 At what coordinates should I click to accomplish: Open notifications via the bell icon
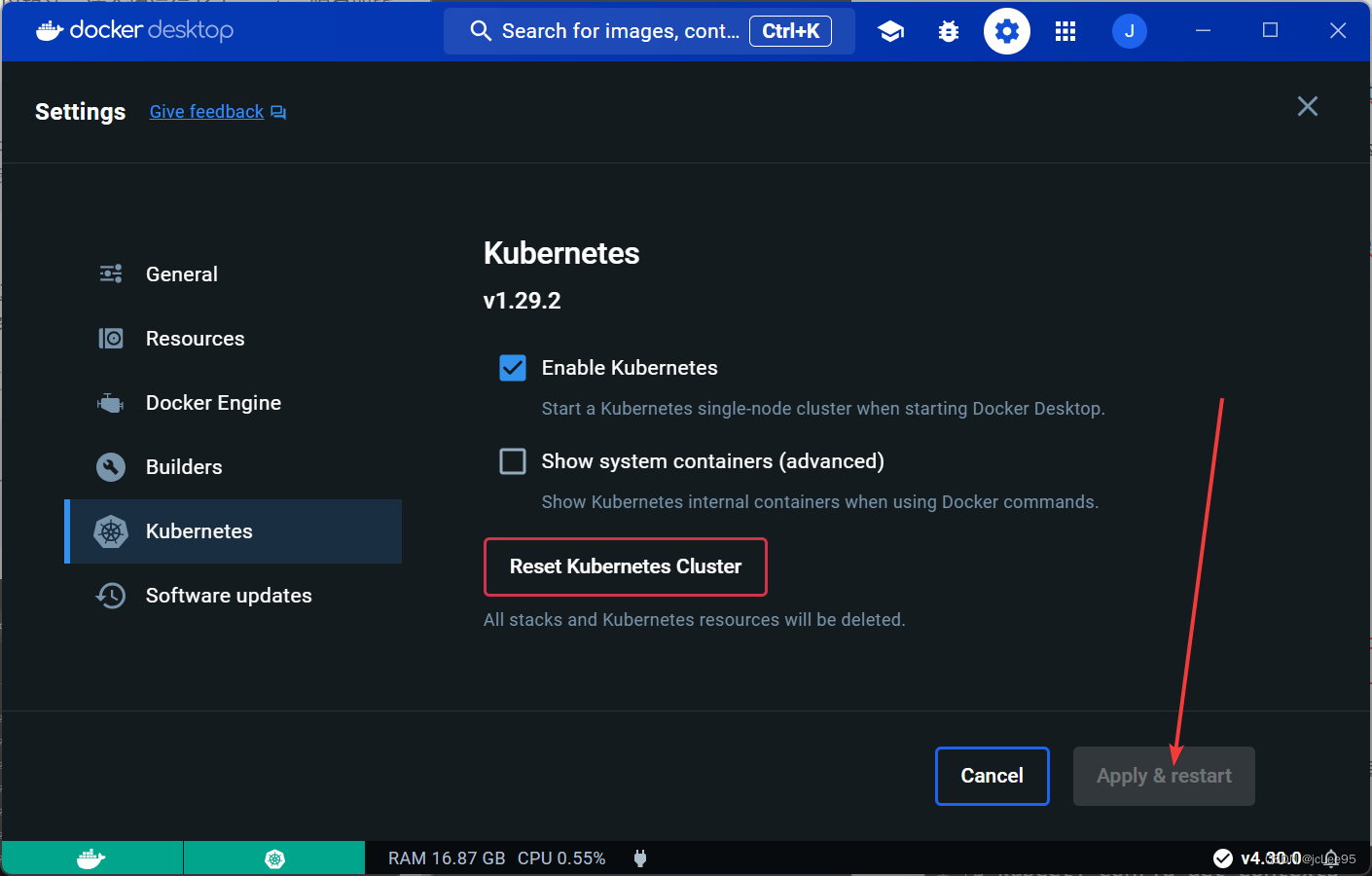(1331, 858)
